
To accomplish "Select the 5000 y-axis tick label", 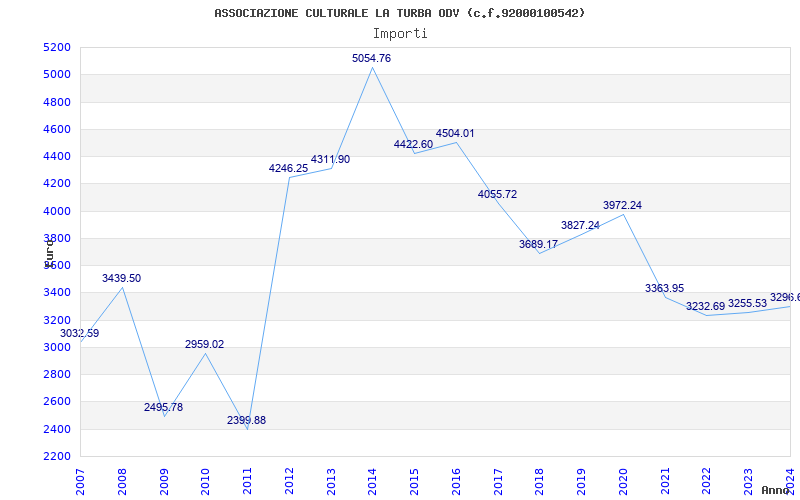I will tap(57, 74).
